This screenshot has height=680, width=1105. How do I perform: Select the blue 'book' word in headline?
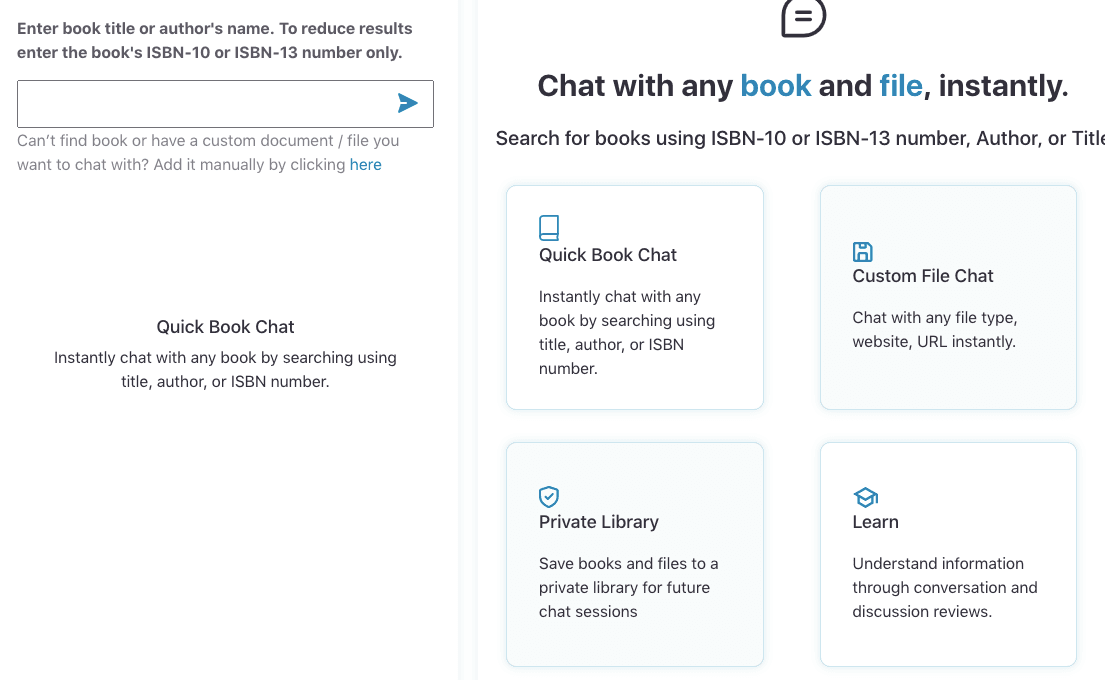coord(775,86)
